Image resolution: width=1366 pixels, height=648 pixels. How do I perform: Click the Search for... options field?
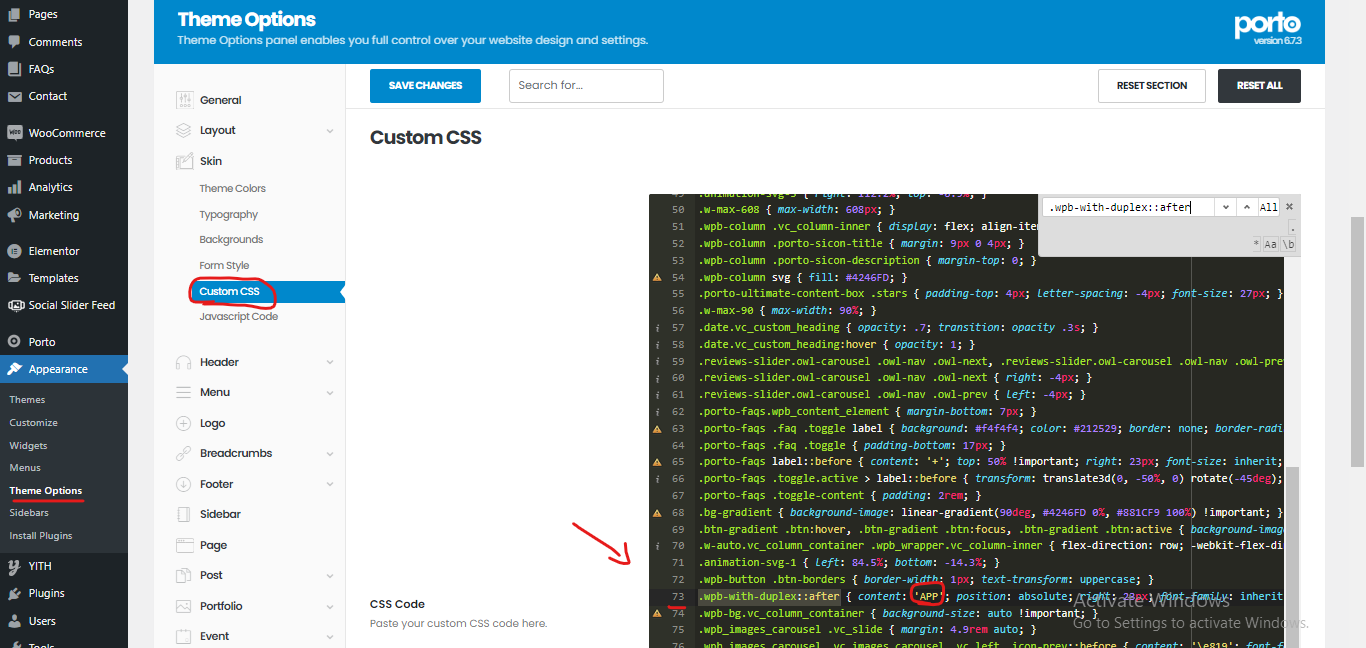click(x=586, y=86)
